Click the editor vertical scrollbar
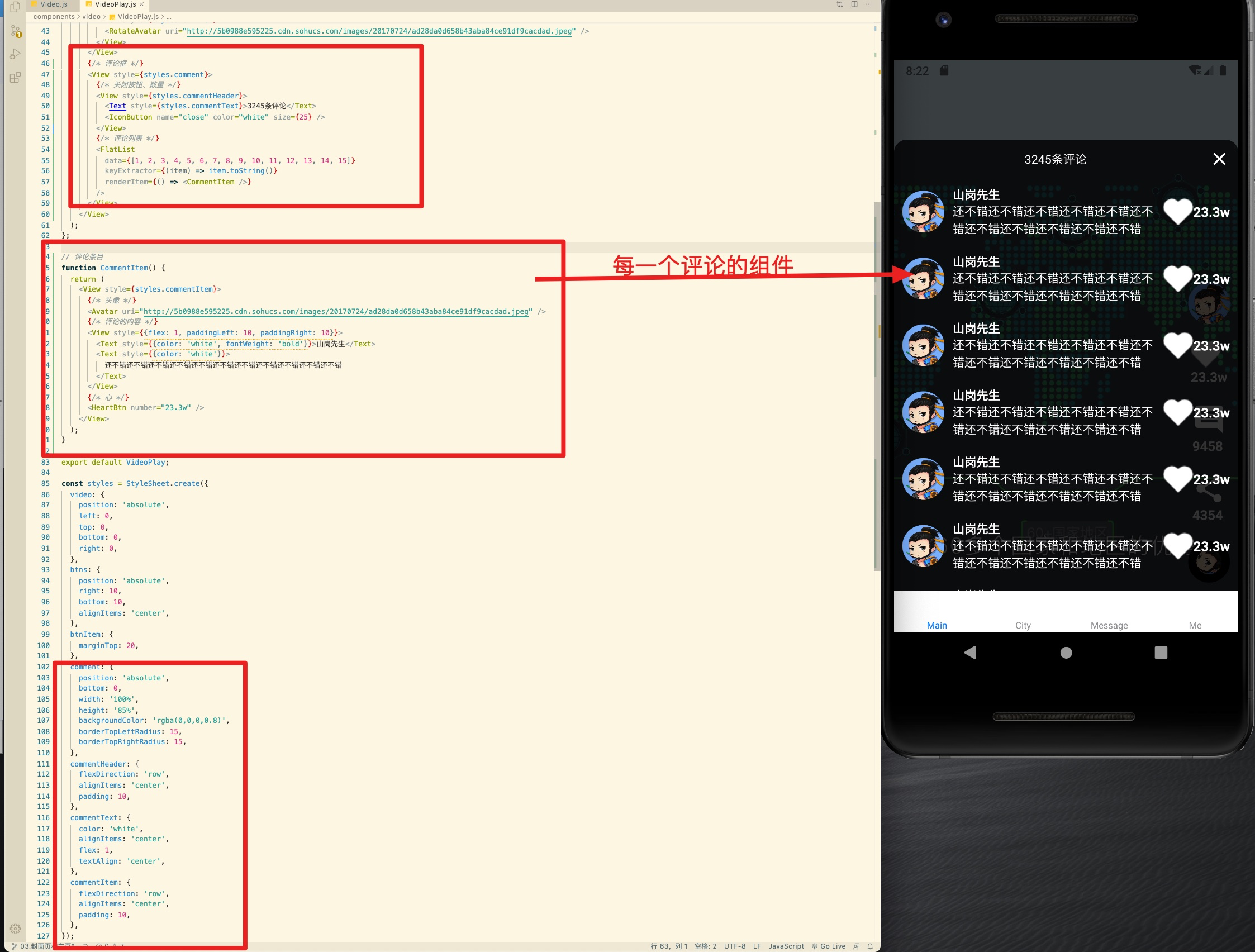The width and height of the screenshot is (1255, 952). (x=877, y=386)
